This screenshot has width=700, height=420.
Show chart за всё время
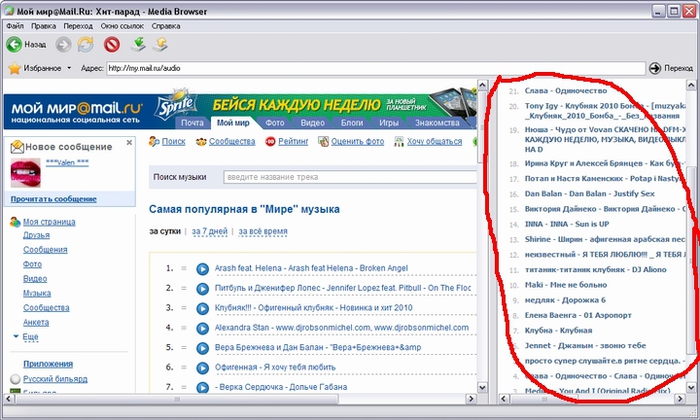click(x=263, y=231)
